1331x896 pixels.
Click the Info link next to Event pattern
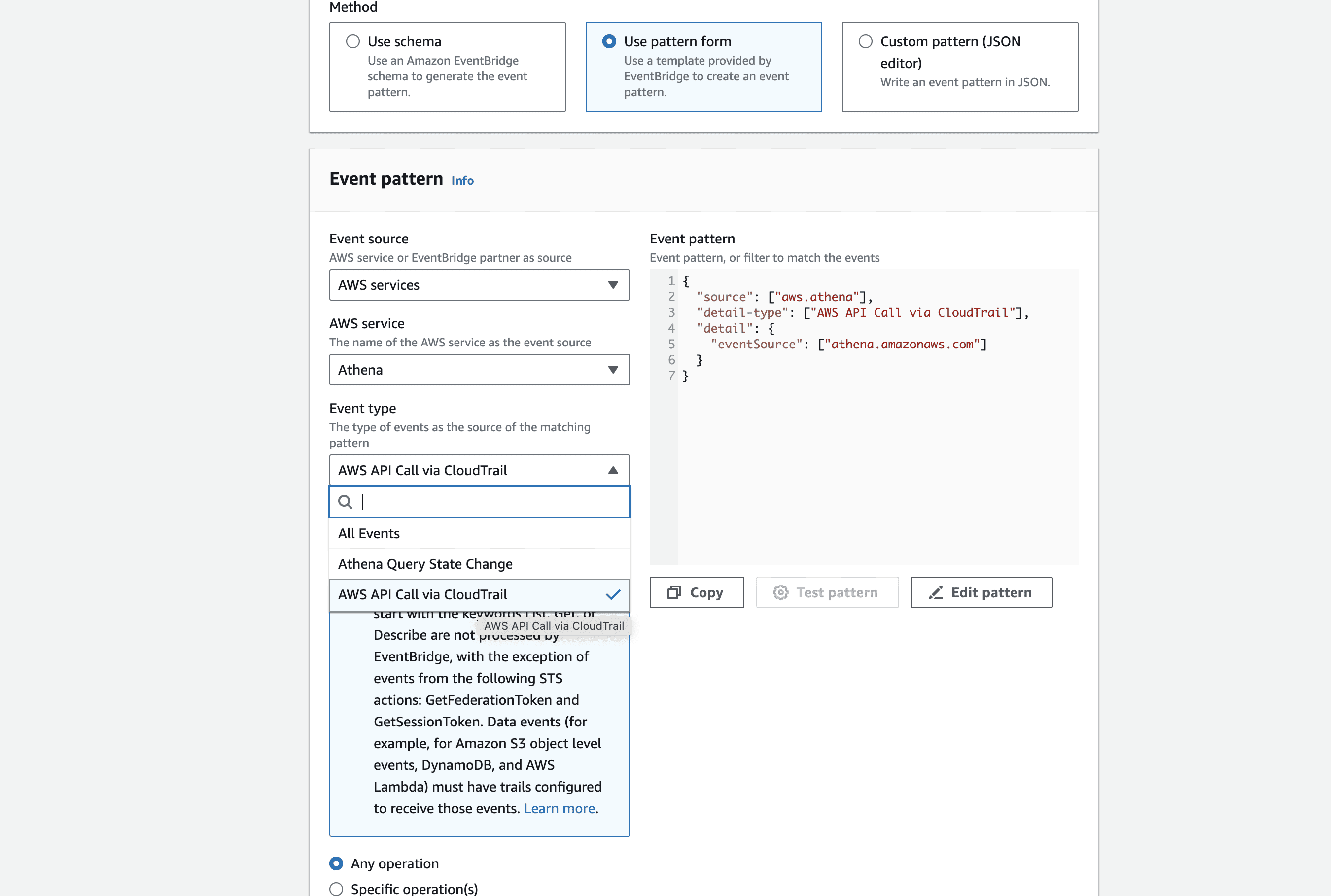click(462, 180)
